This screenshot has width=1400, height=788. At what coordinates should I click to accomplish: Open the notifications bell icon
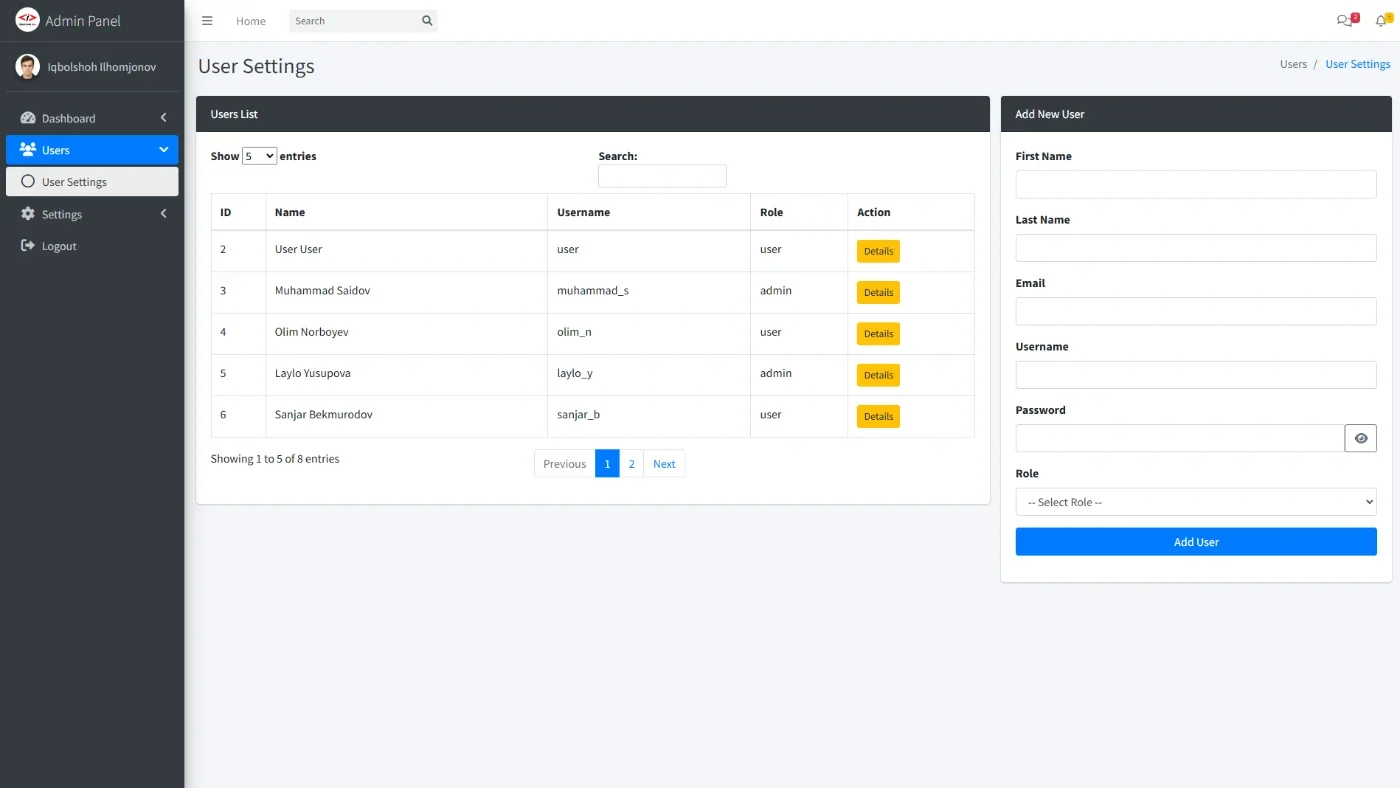pos(1381,21)
